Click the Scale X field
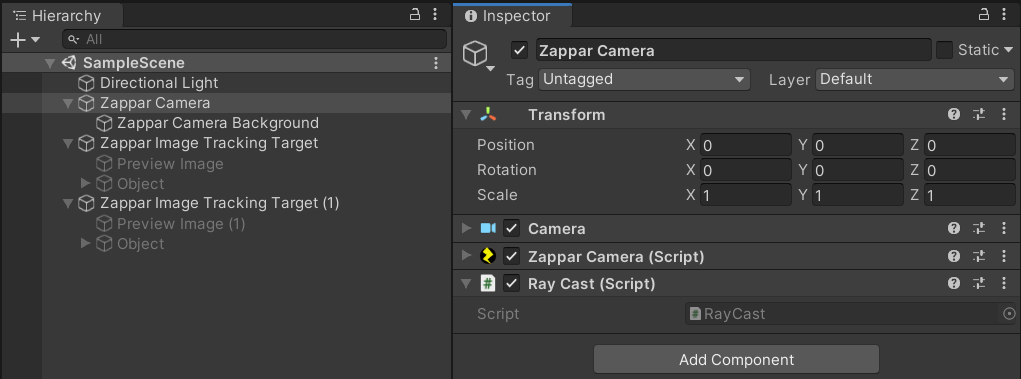 tap(746, 195)
